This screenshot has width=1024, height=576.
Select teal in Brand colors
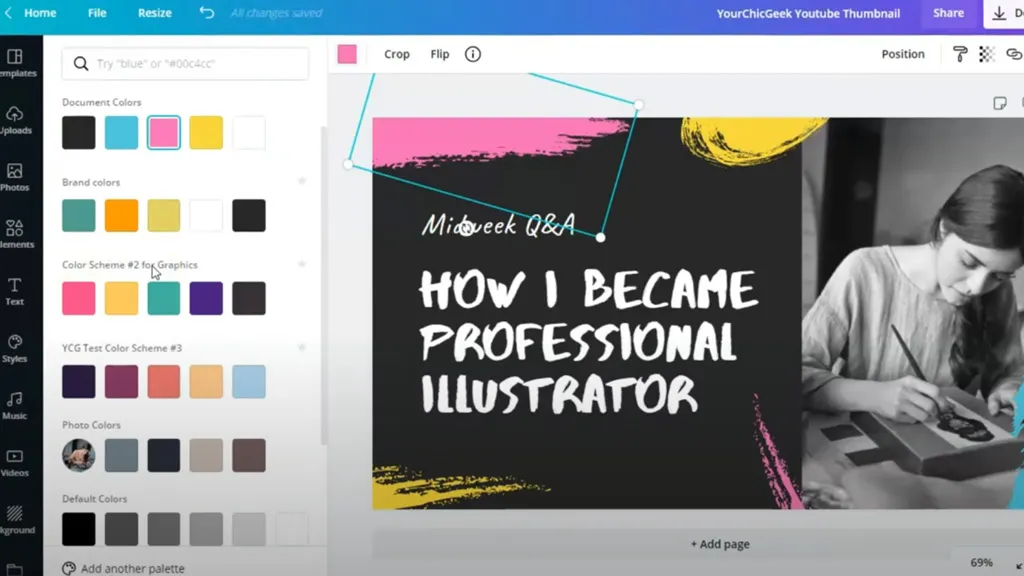tap(79, 216)
